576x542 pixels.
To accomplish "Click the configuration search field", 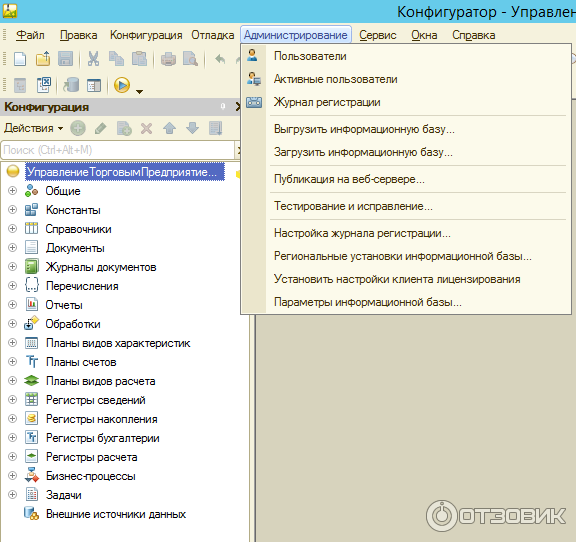I will pyautogui.click(x=118, y=150).
